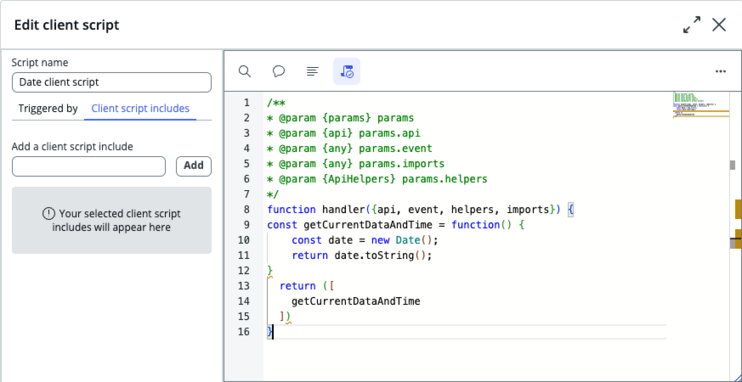Click the '*/' comment closing on line 7

pos(273,194)
